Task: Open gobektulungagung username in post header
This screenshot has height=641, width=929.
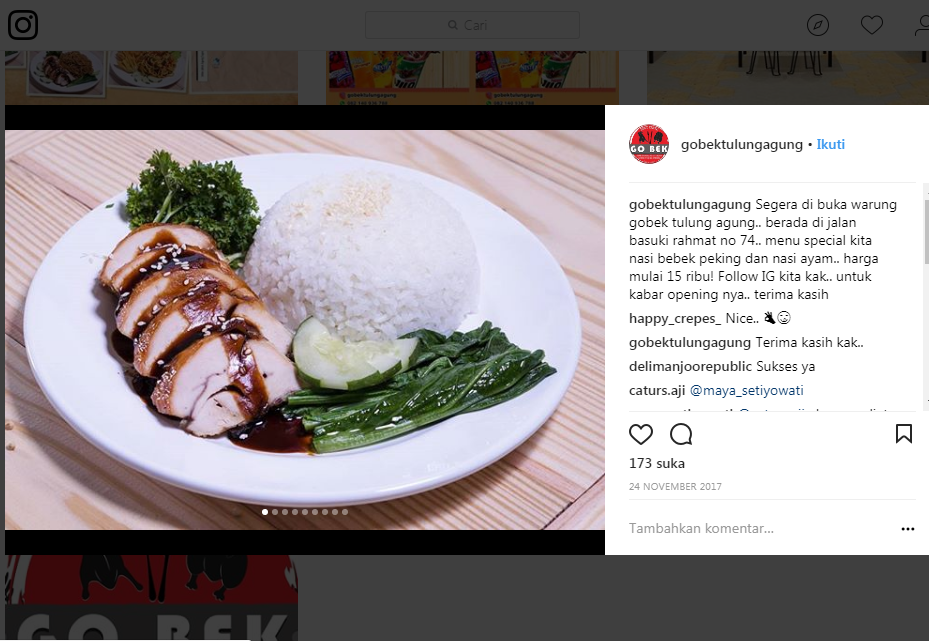Action: [742, 145]
